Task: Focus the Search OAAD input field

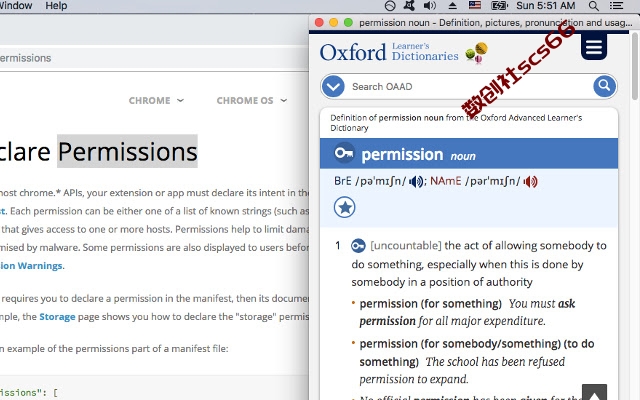Action: tap(468, 87)
